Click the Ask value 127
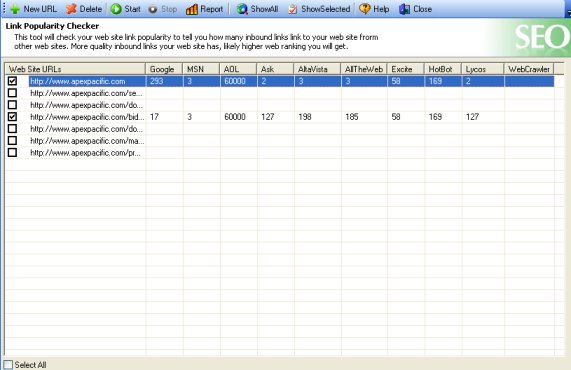The width and height of the screenshot is (571, 370). pos(268,117)
